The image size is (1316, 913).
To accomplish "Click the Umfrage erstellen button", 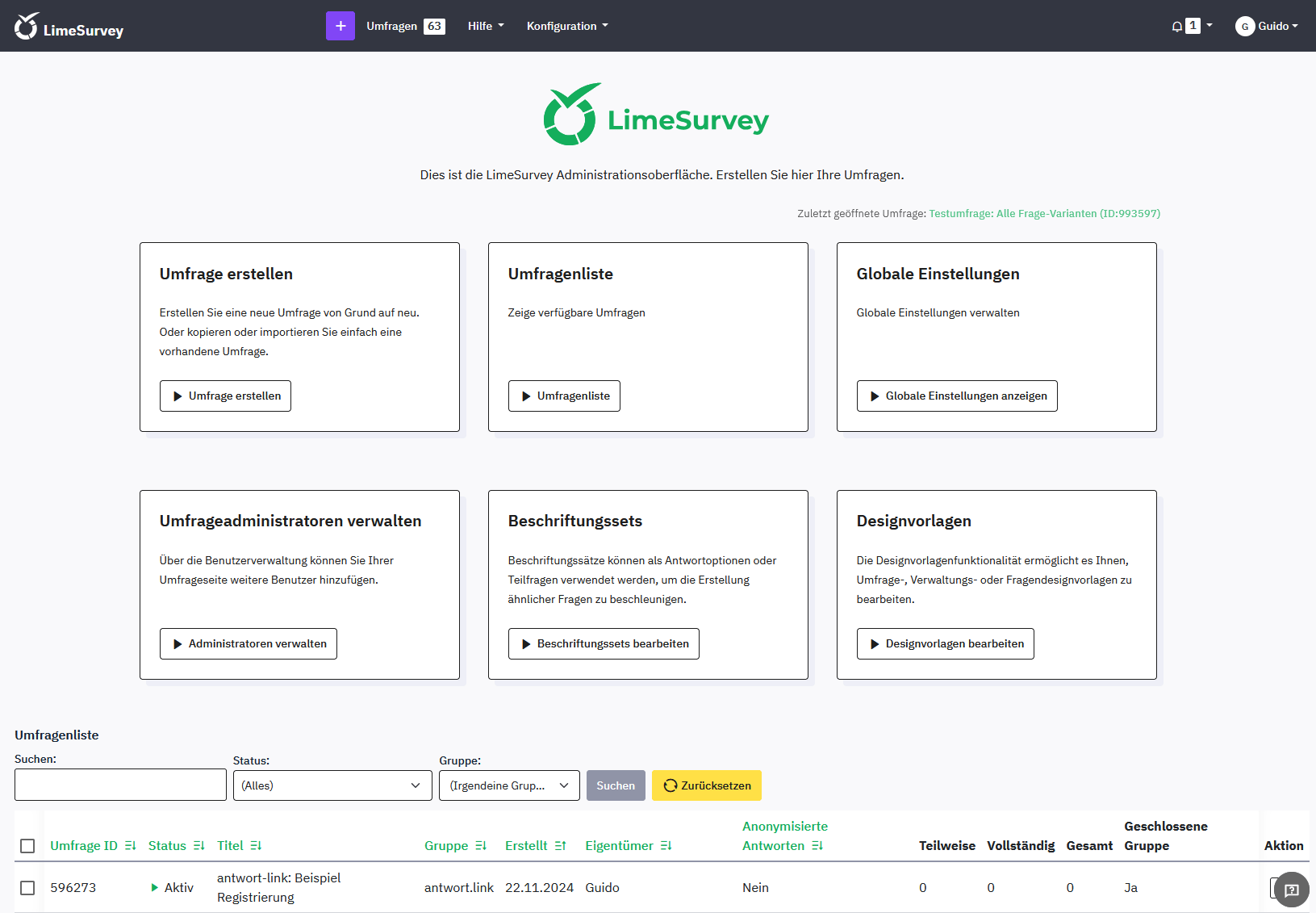I will (x=225, y=396).
